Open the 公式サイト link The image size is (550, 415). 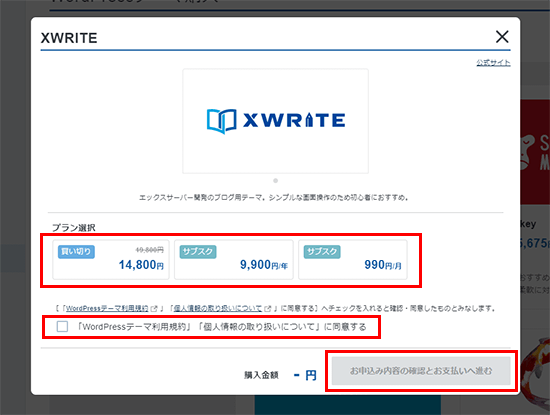point(493,63)
